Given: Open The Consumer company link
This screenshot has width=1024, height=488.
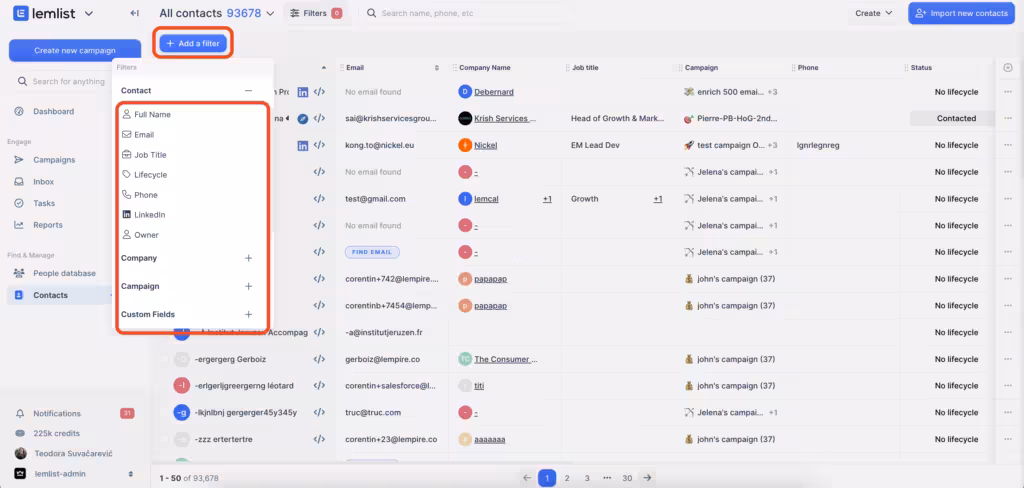Looking at the screenshot, I should tap(506, 359).
